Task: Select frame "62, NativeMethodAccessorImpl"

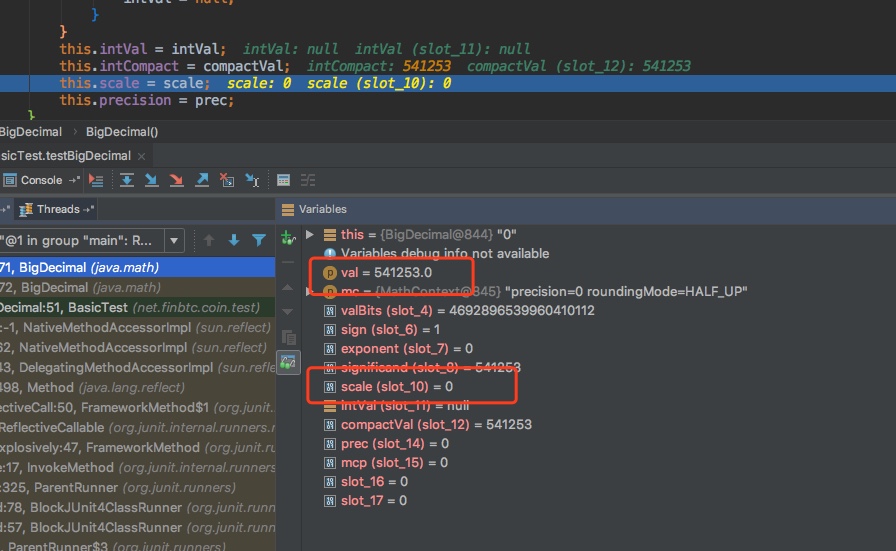Action: (x=137, y=348)
